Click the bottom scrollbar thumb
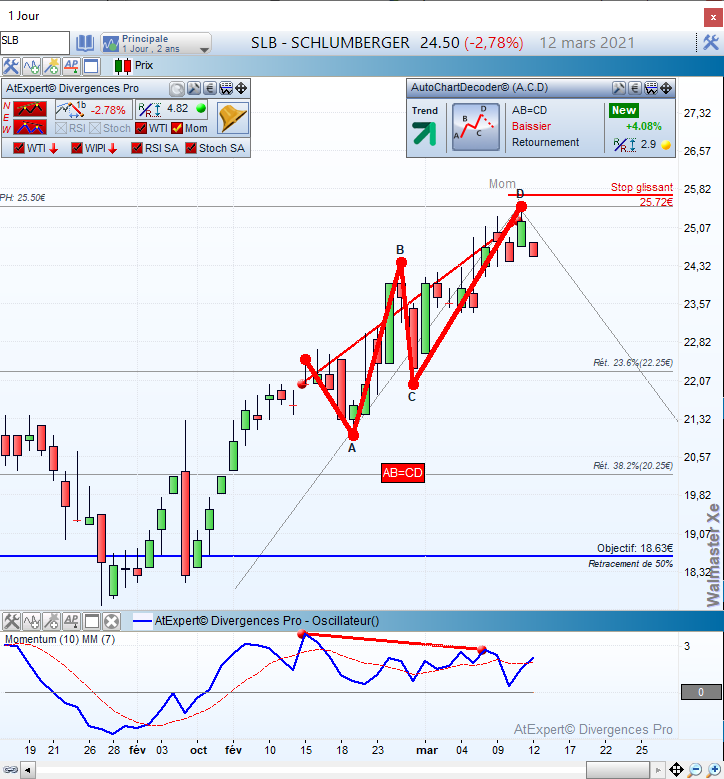724x779 pixels. pyautogui.click(x=617, y=770)
